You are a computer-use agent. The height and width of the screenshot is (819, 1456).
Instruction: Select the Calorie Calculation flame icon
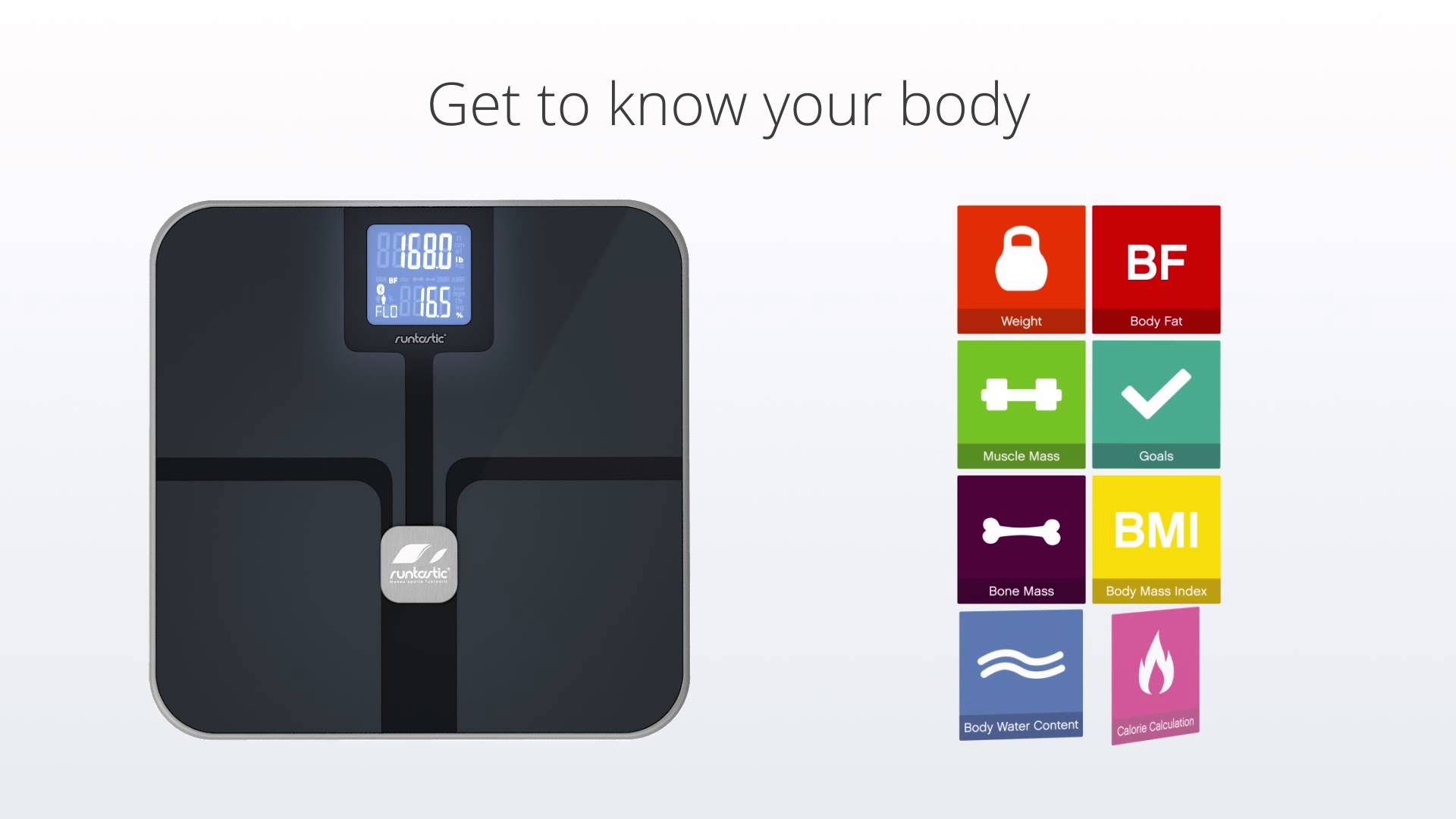[x=1155, y=665]
